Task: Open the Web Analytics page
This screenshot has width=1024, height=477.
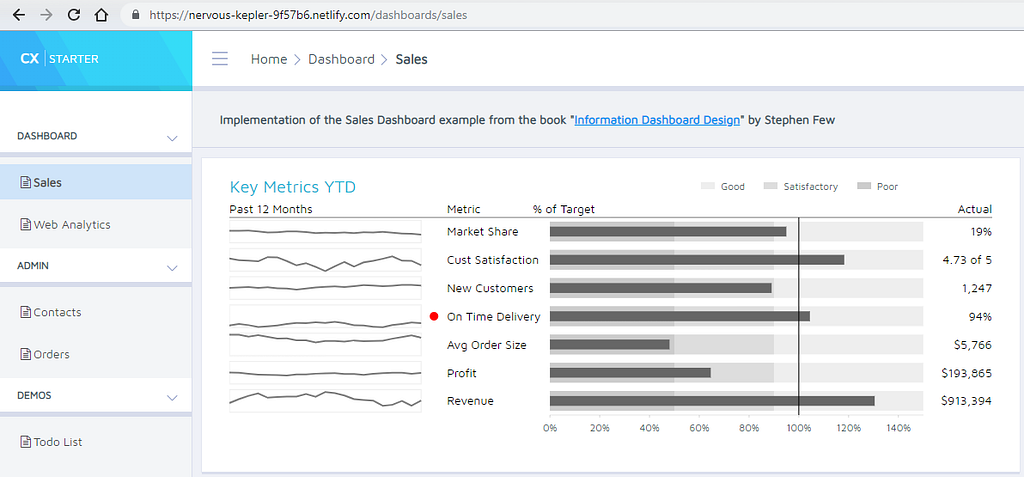Action: pos(65,225)
